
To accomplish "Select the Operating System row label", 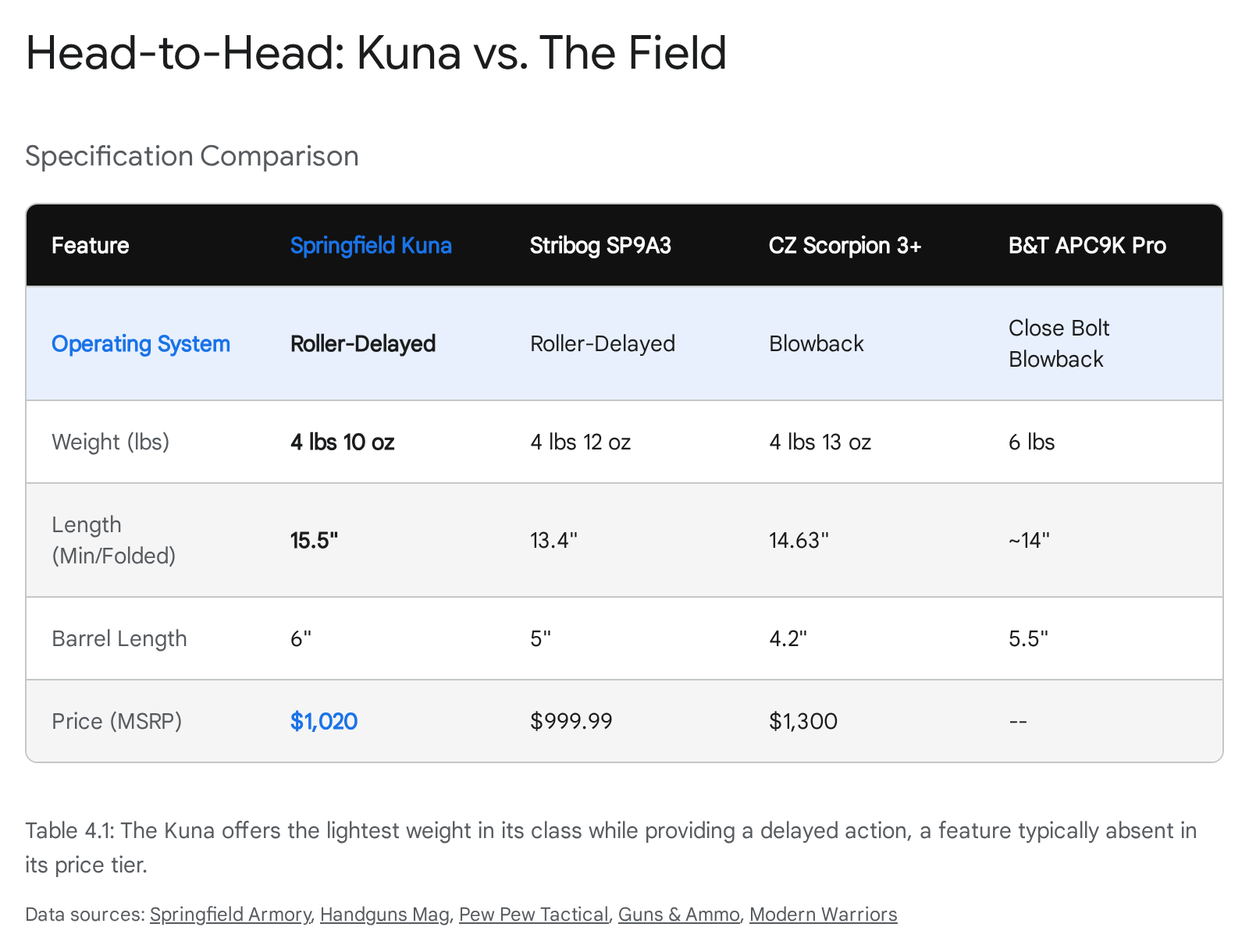I will pos(141,343).
